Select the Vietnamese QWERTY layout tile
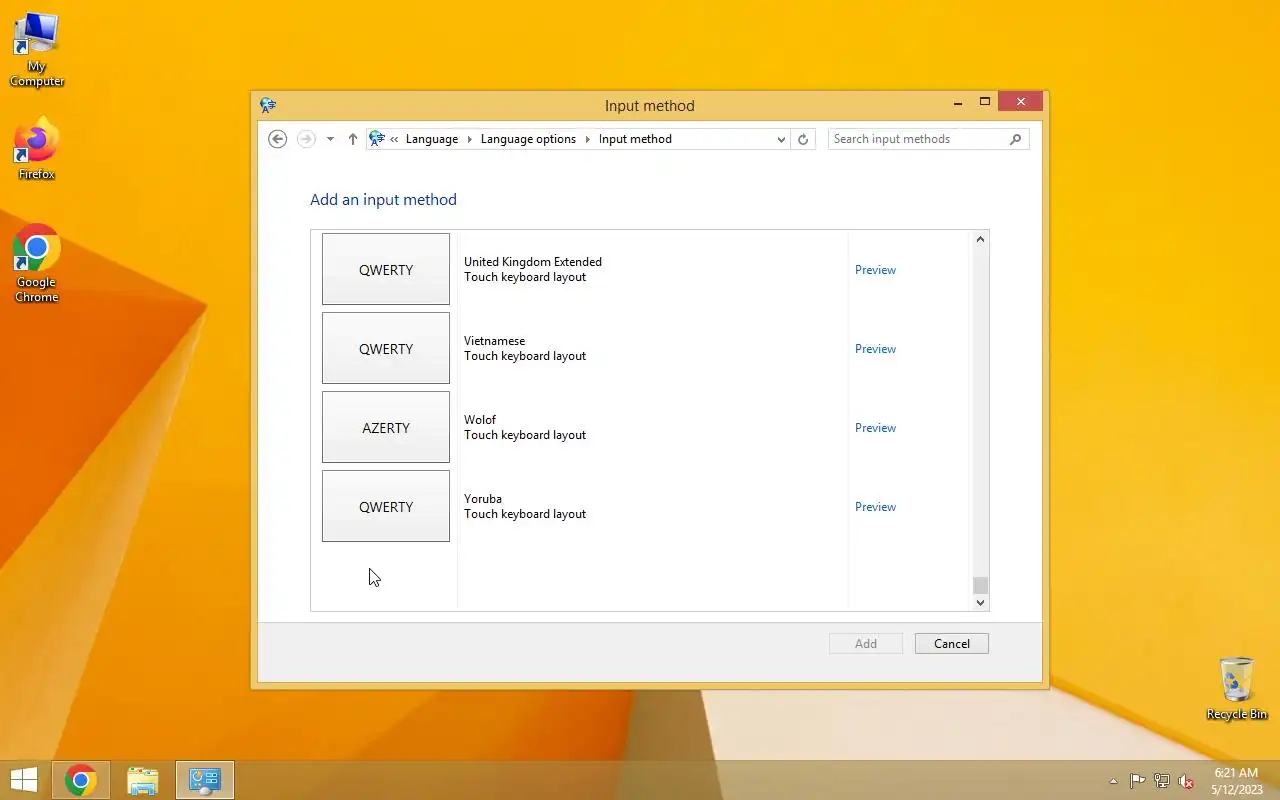Viewport: 1280px width, 800px height. (x=386, y=348)
